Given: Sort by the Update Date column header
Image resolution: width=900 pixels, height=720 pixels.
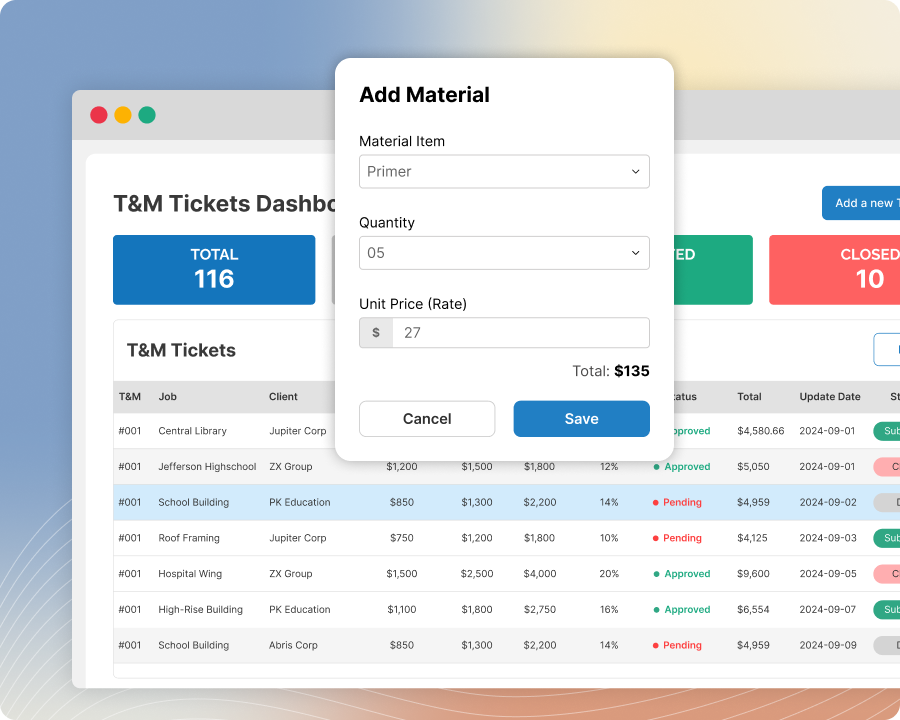Looking at the screenshot, I should (829, 397).
